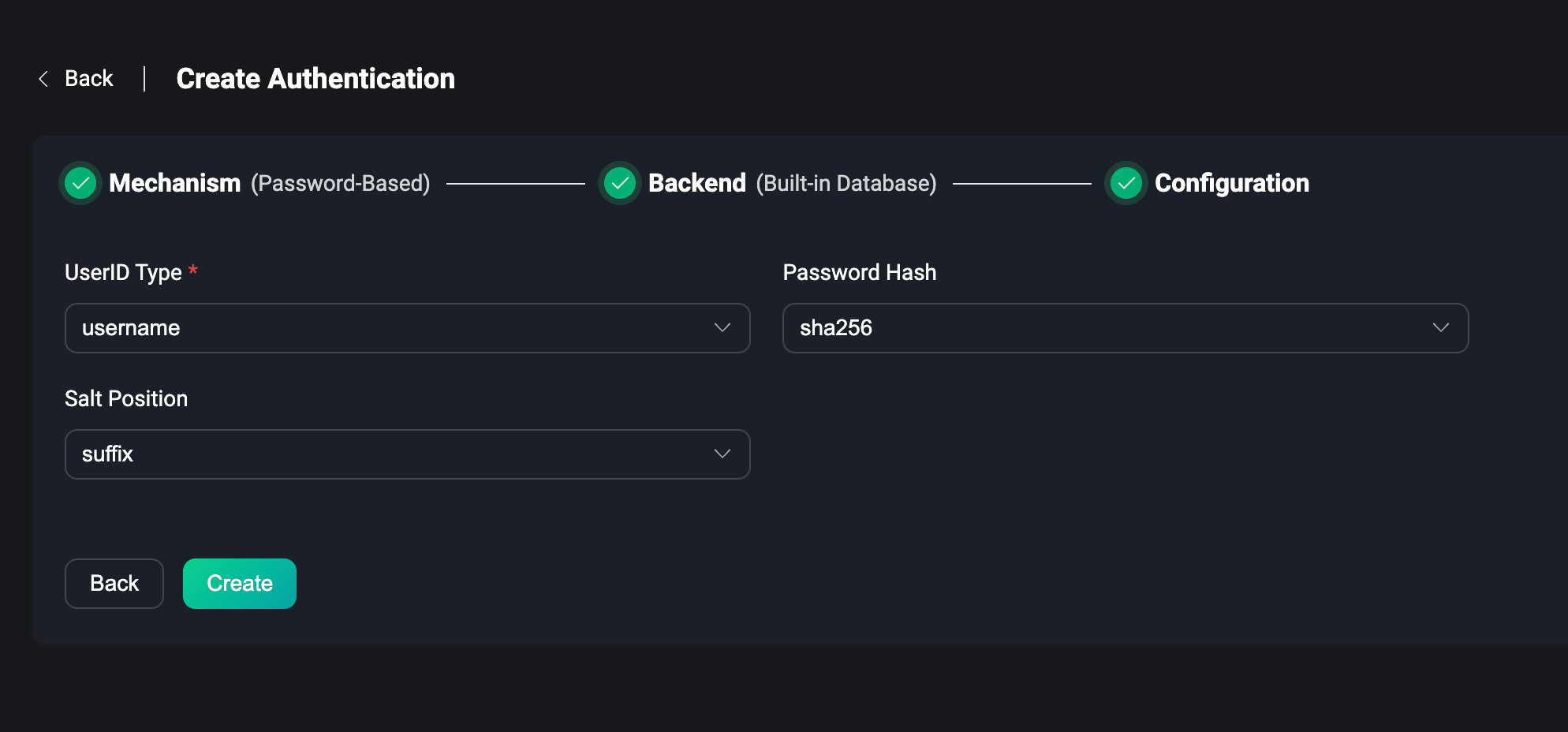Expand Password Hash dropdown arrow
The height and width of the screenshot is (732, 1568).
coord(1440,327)
